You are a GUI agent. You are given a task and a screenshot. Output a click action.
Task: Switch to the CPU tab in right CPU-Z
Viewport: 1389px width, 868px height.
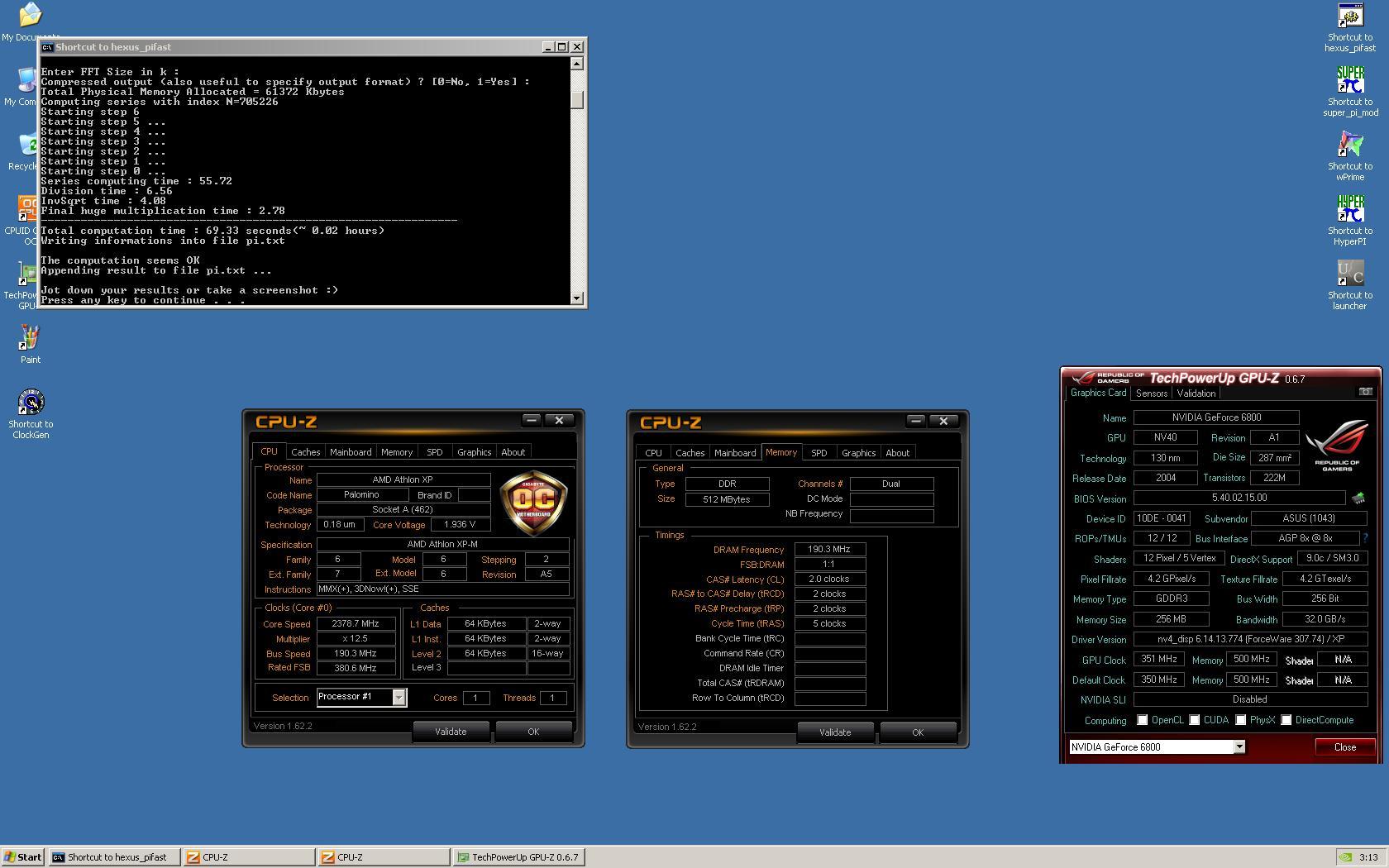[653, 453]
